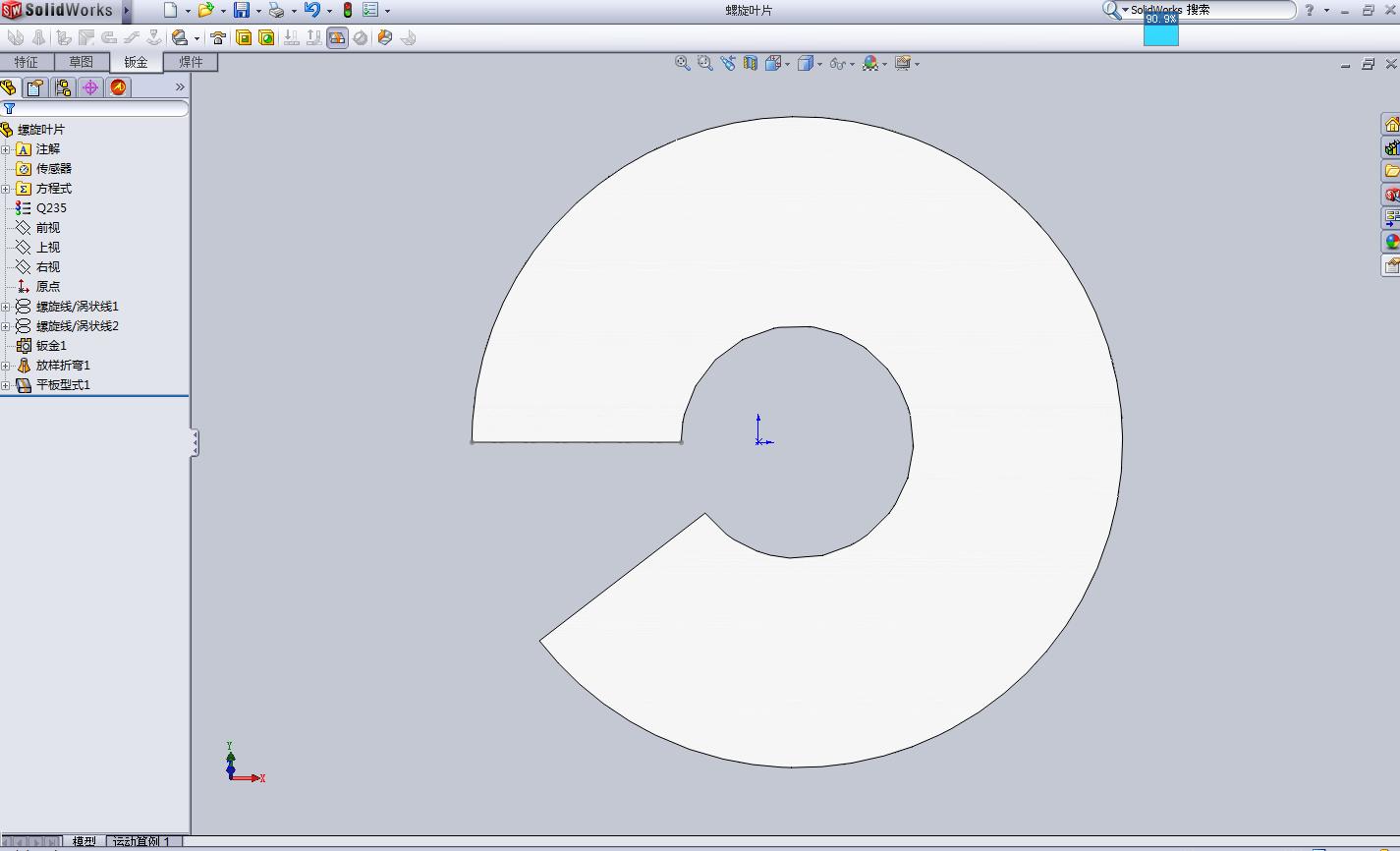Click the Base Flange sheet metal tool

(x=15, y=37)
